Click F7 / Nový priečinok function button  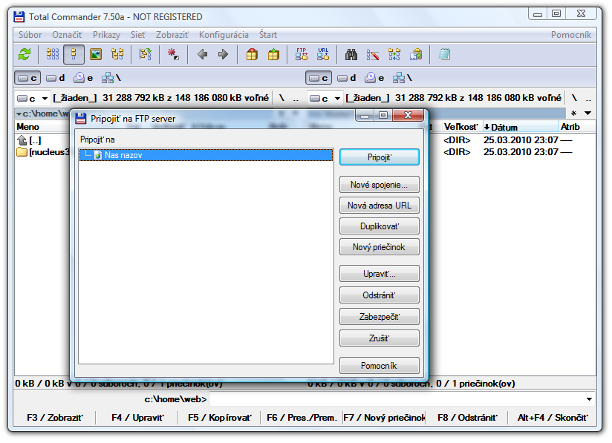(x=384, y=418)
